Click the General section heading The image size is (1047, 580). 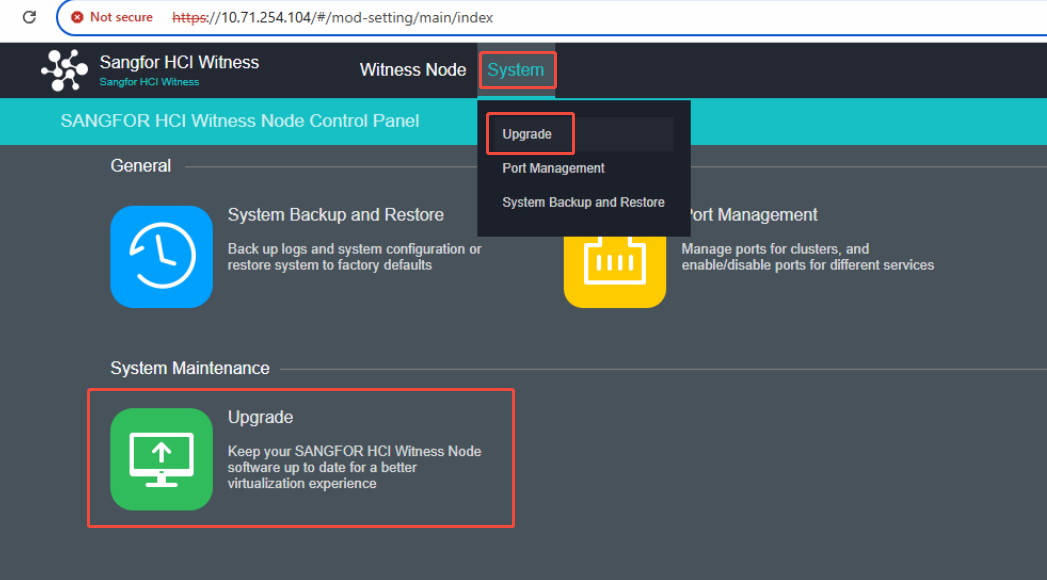tap(140, 166)
